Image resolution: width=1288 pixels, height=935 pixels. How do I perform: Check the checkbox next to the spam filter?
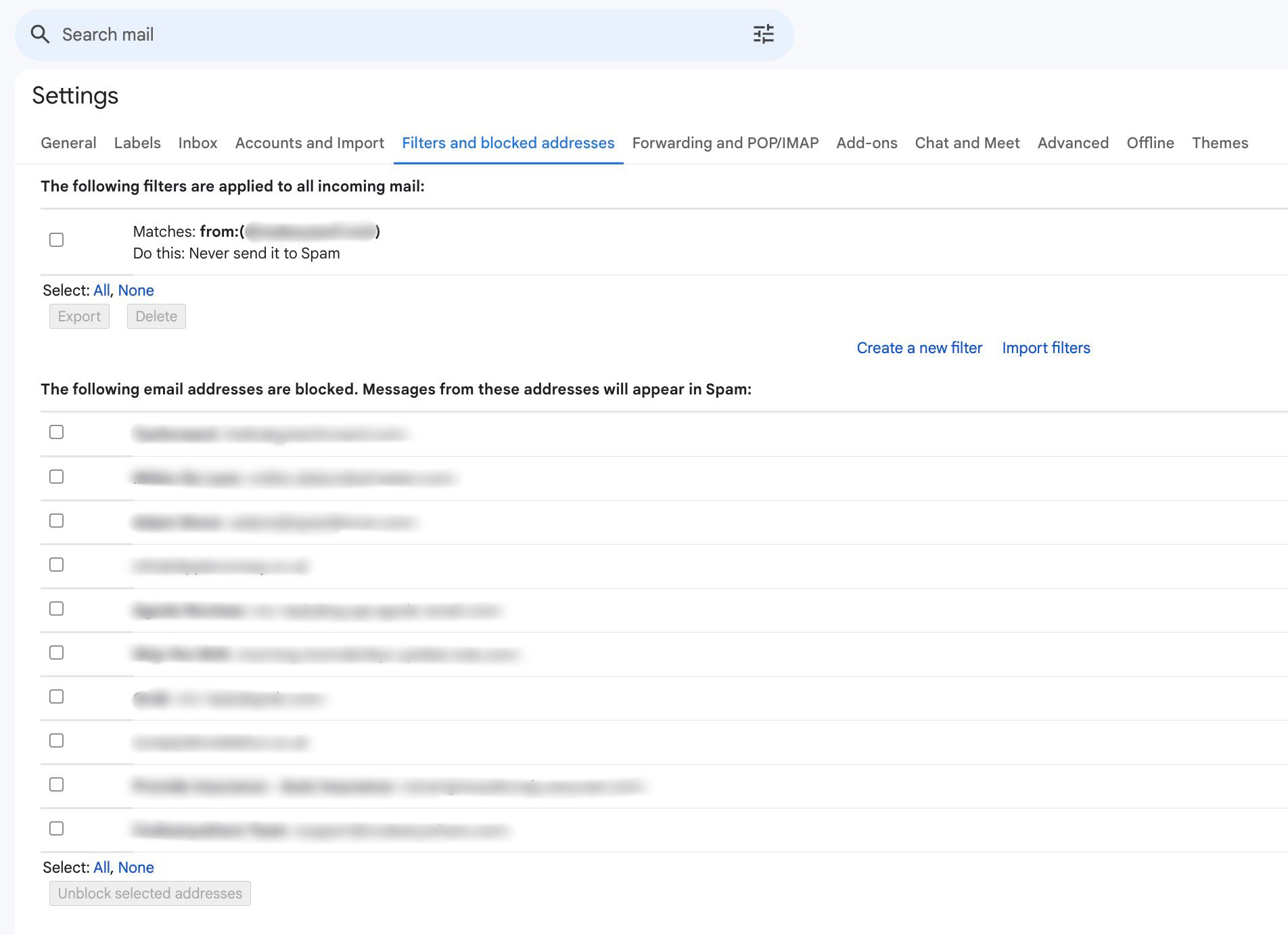pos(56,240)
